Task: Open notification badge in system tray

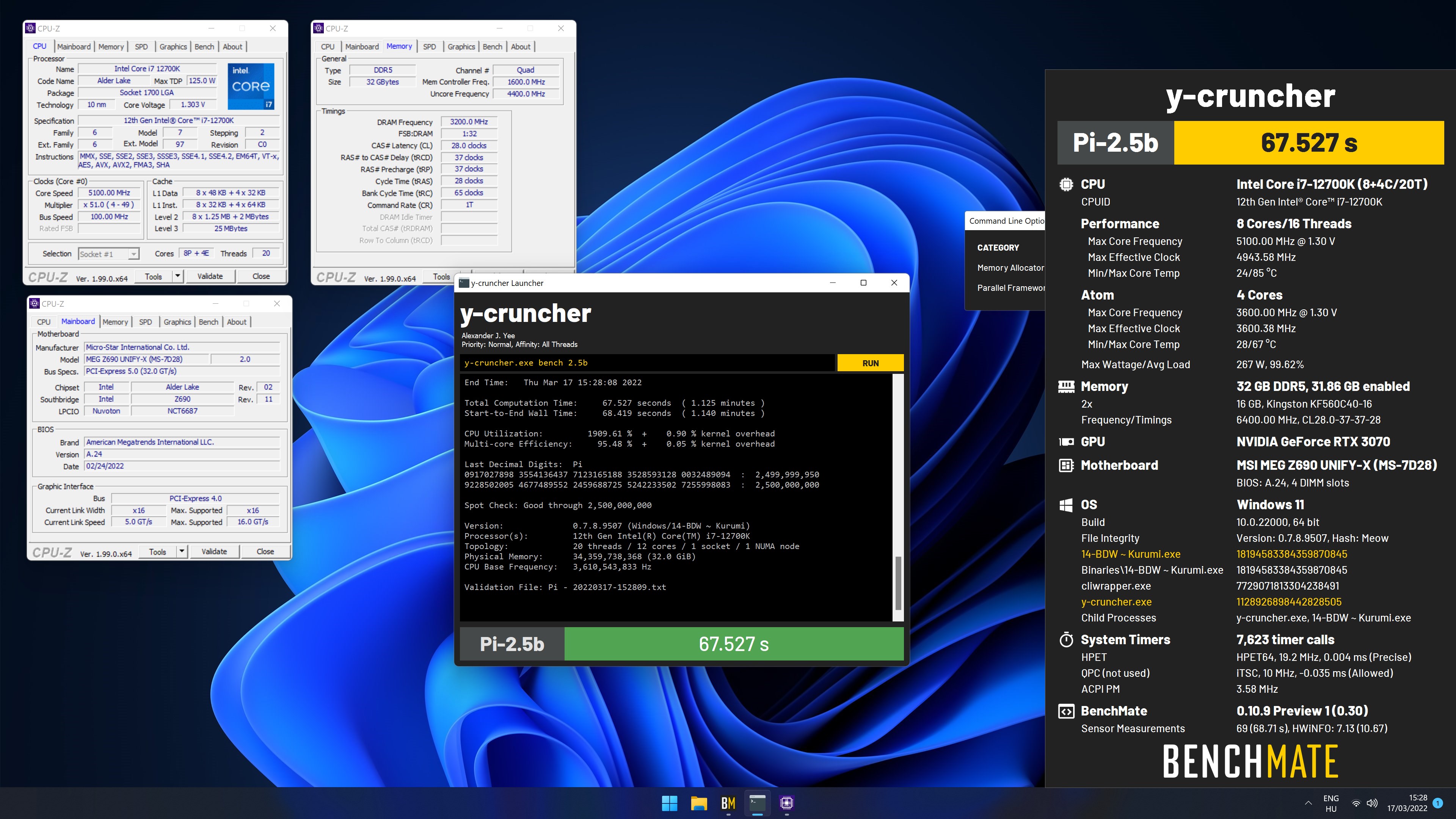Action: [1439, 803]
